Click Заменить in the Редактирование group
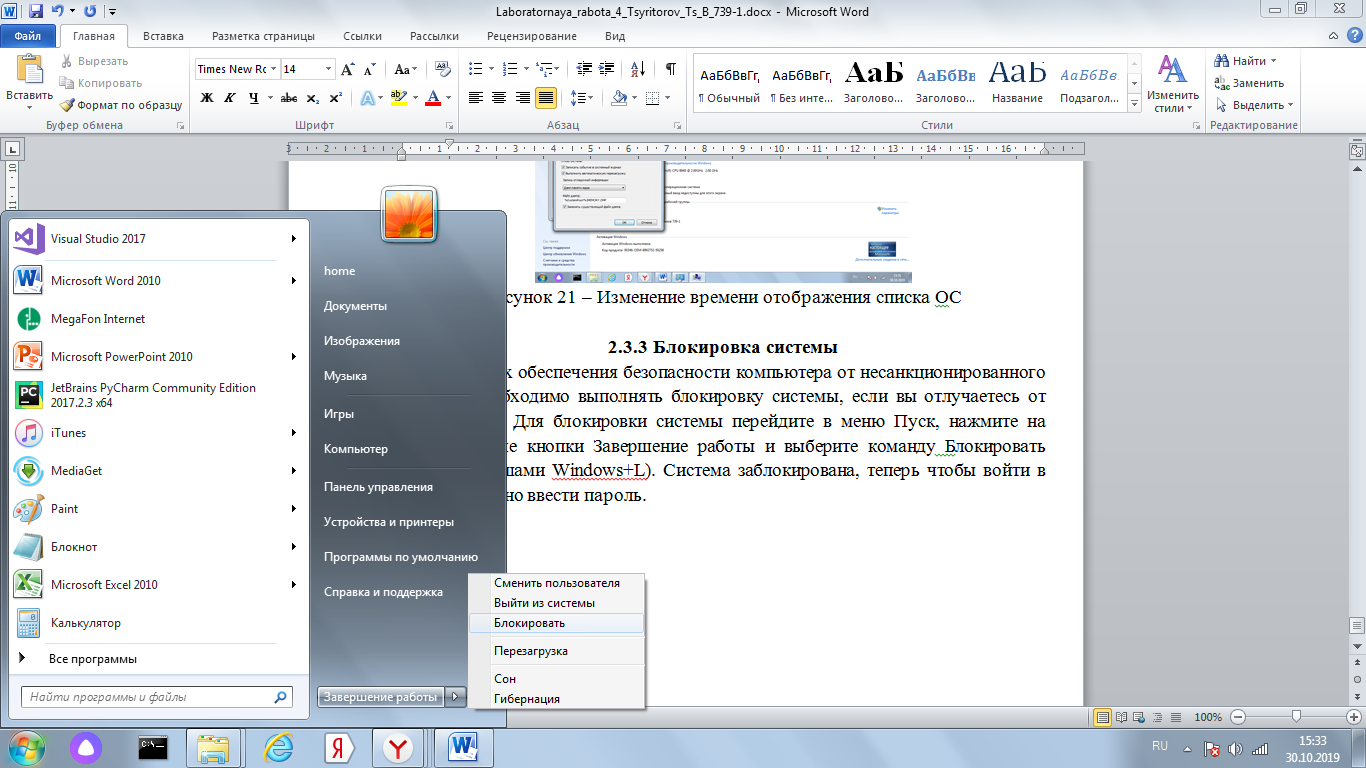 [x=1250, y=83]
